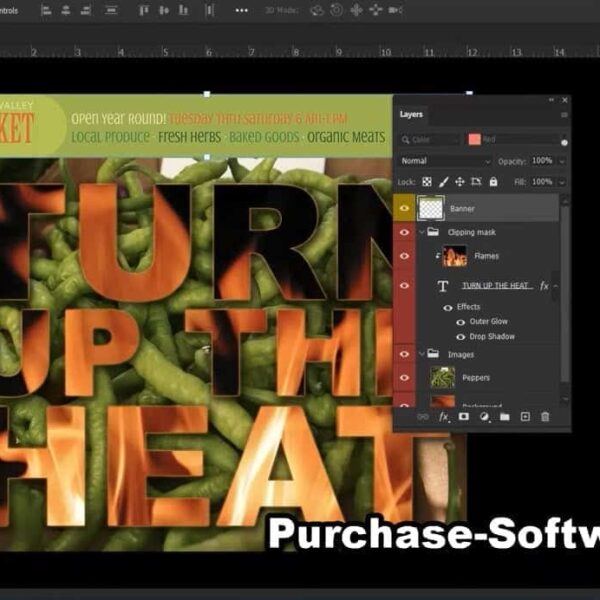The width and height of the screenshot is (600, 600).
Task: Collapse the Images group folder
Action: pos(421,353)
